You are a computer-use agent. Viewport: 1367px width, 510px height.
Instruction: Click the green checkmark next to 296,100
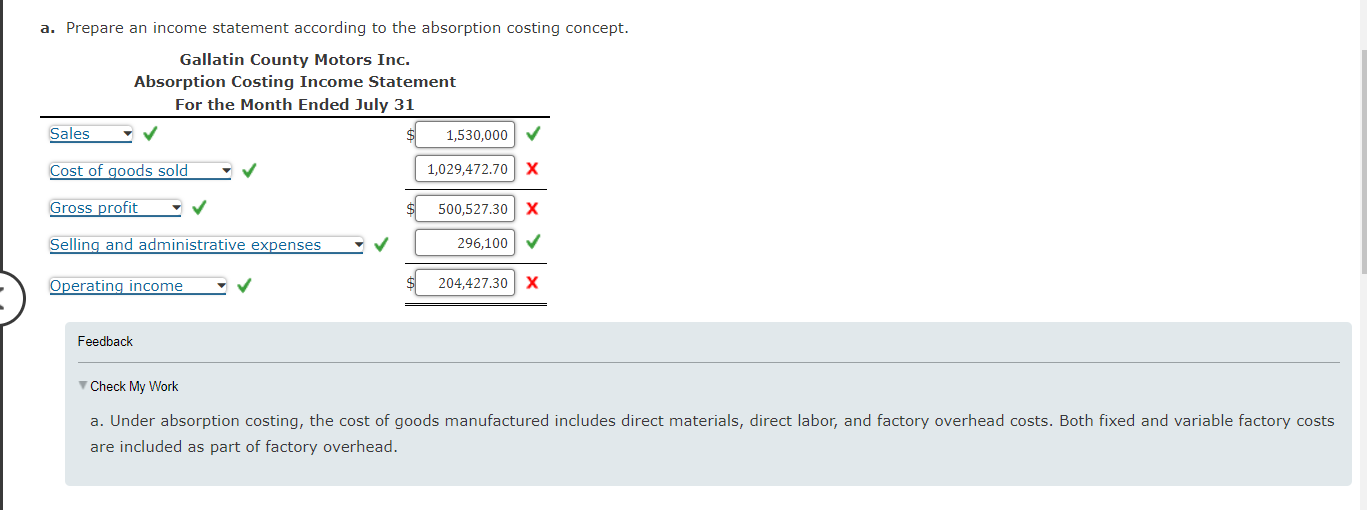pyautogui.click(x=533, y=242)
